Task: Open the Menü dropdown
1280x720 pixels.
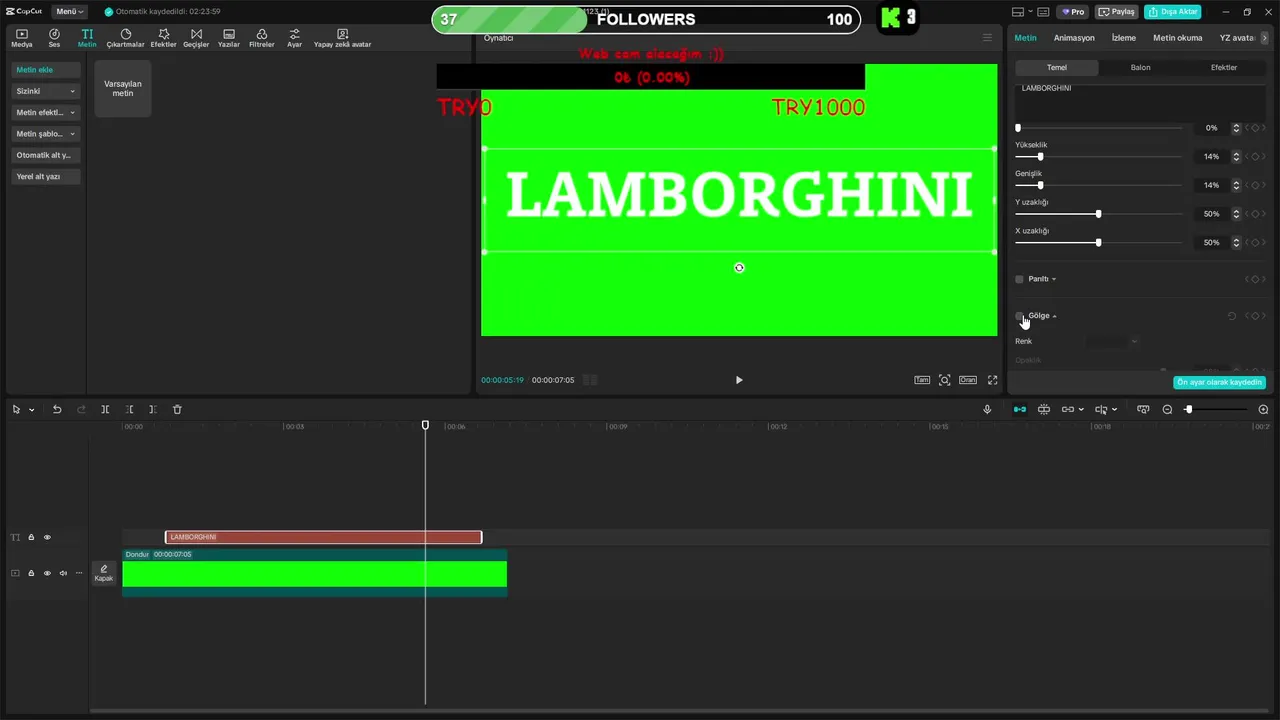Action: click(x=69, y=12)
